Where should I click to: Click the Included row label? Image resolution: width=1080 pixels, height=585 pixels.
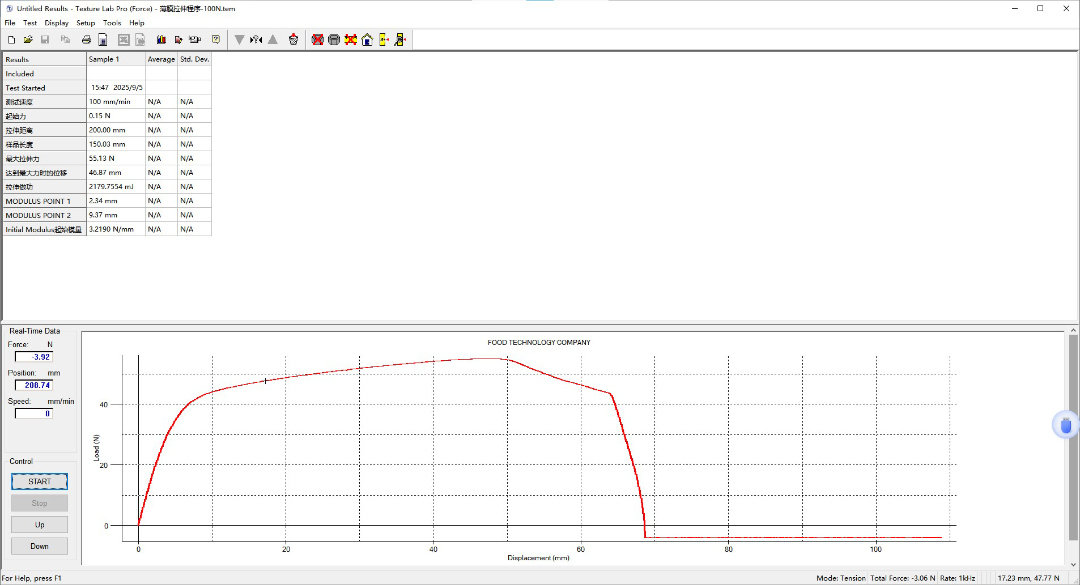(45, 74)
